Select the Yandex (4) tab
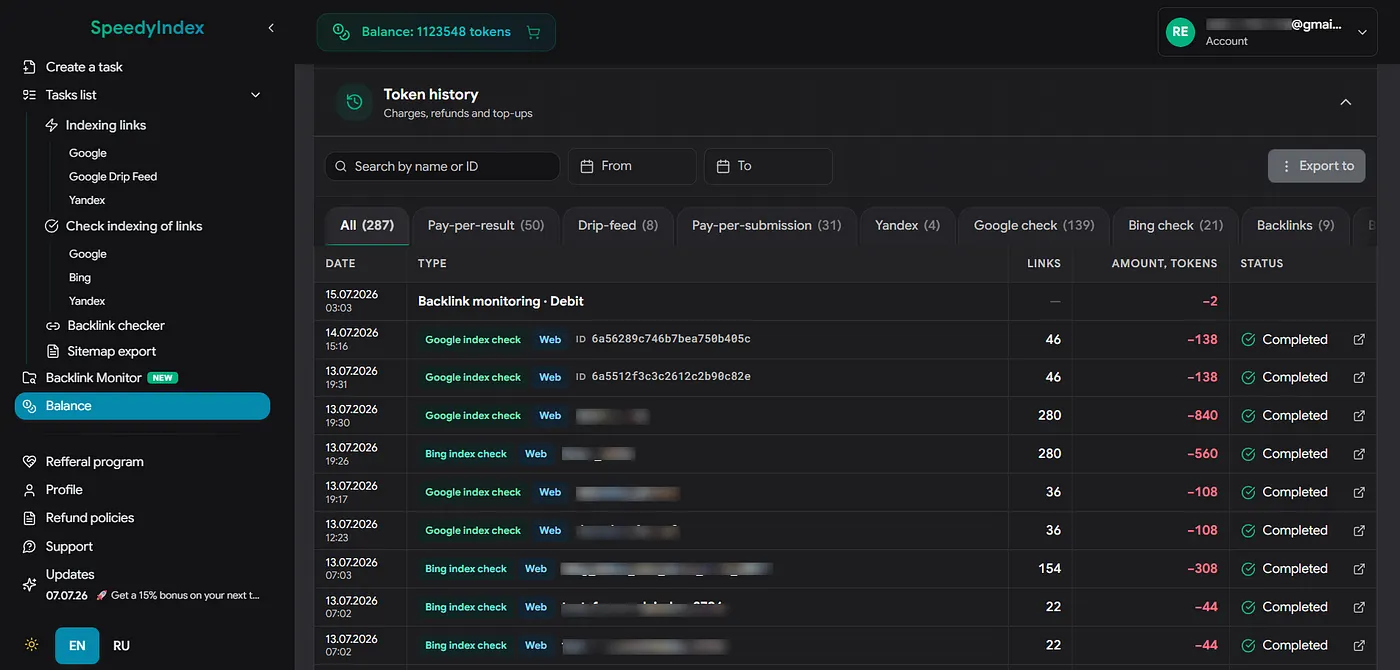The image size is (1400, 670). point(907,225)
